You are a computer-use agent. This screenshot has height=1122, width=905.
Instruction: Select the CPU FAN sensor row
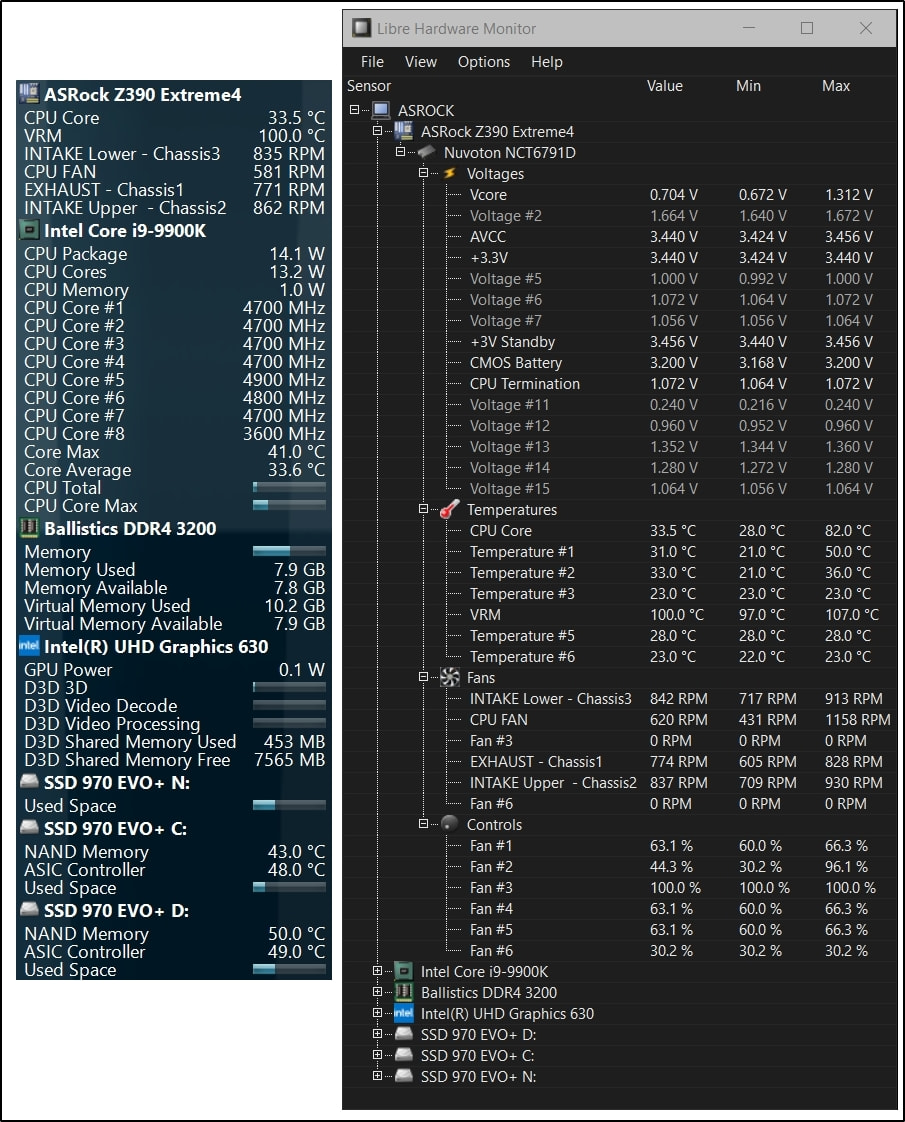499,720
